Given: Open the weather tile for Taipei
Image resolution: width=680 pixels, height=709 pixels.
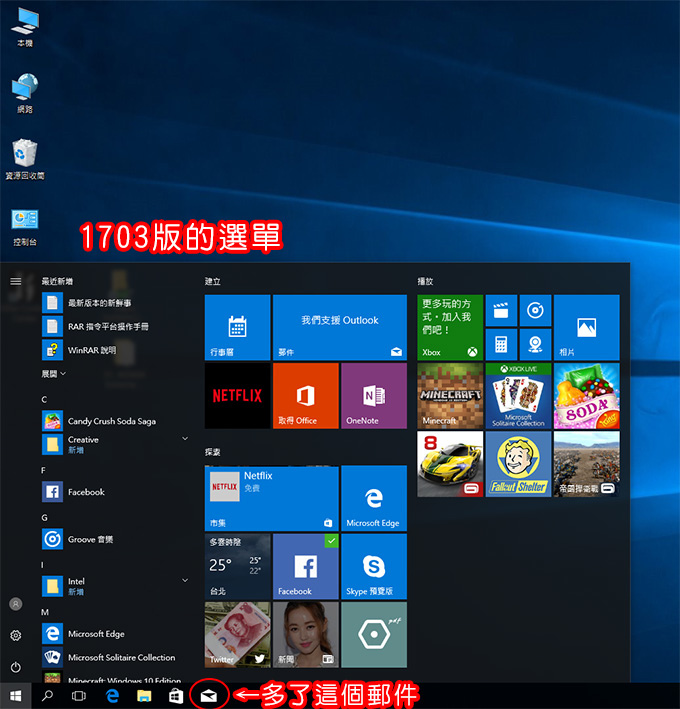Looking at the screenshot, I should [x=237, y=566].
